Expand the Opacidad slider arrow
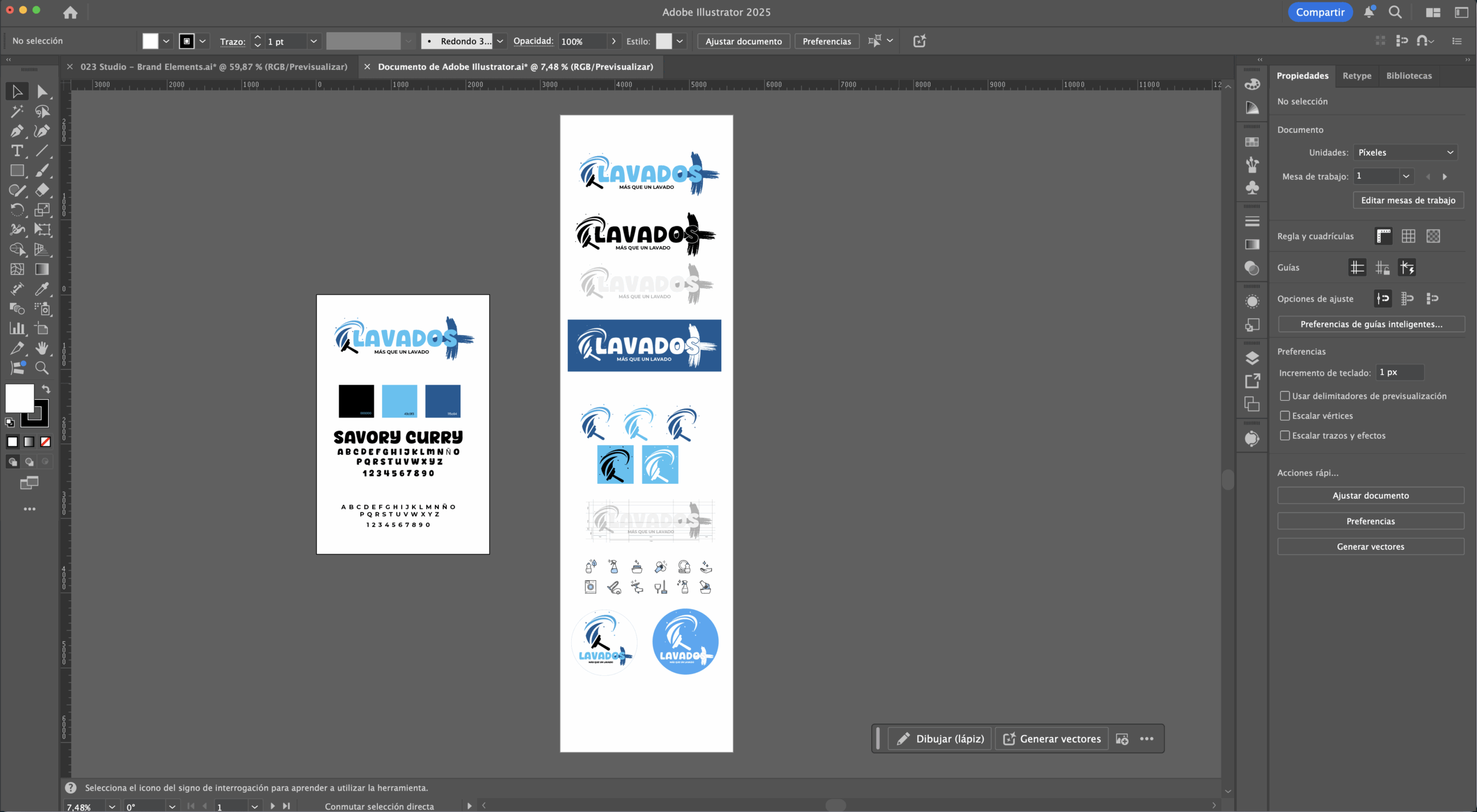Image resolution: width=1477 pixels, height=812 pixels. (614, 41)
